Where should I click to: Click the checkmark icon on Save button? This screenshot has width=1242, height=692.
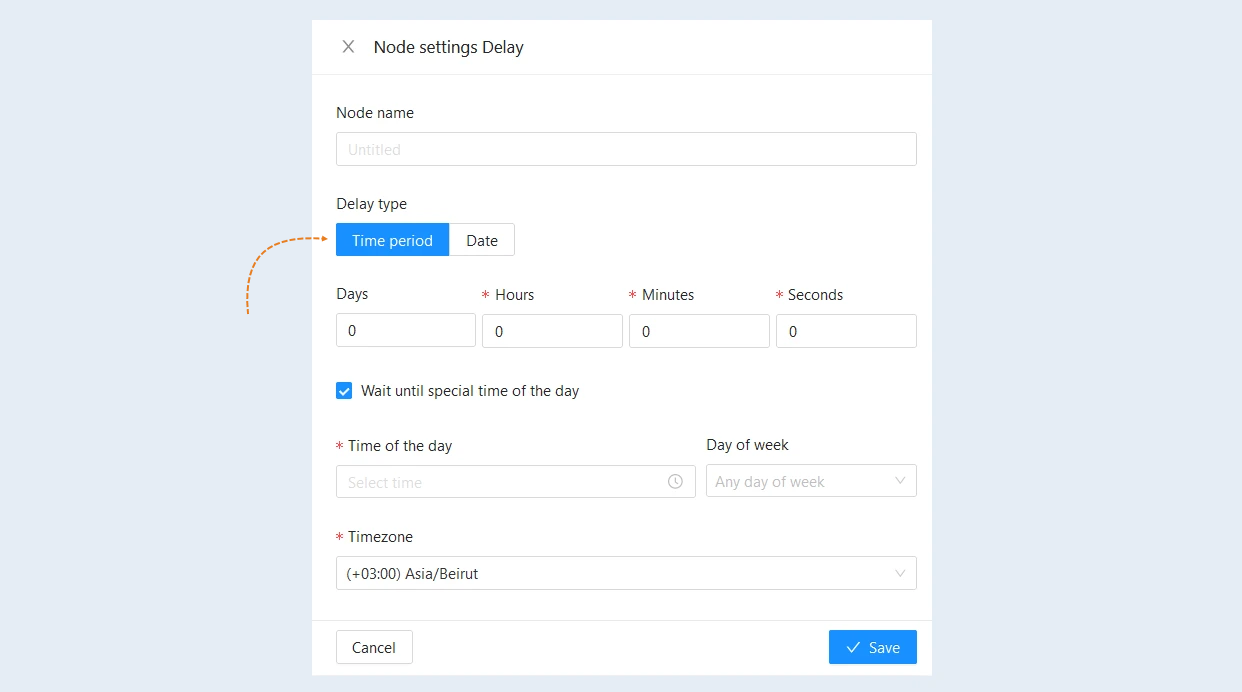point(853,648)
